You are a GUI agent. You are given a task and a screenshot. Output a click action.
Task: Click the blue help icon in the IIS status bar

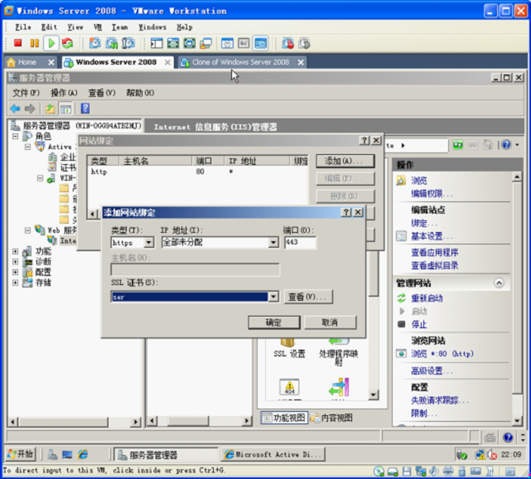click(508, 437)
